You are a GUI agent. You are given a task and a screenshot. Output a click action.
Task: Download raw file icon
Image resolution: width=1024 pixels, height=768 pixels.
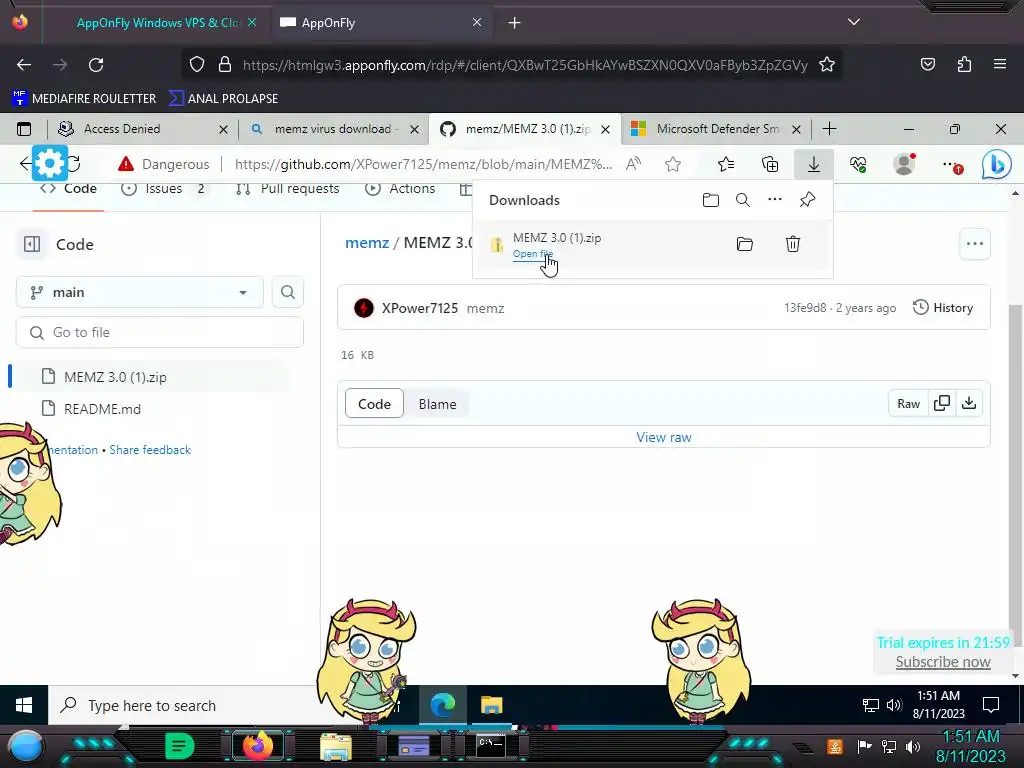click(x=969, y=404)
